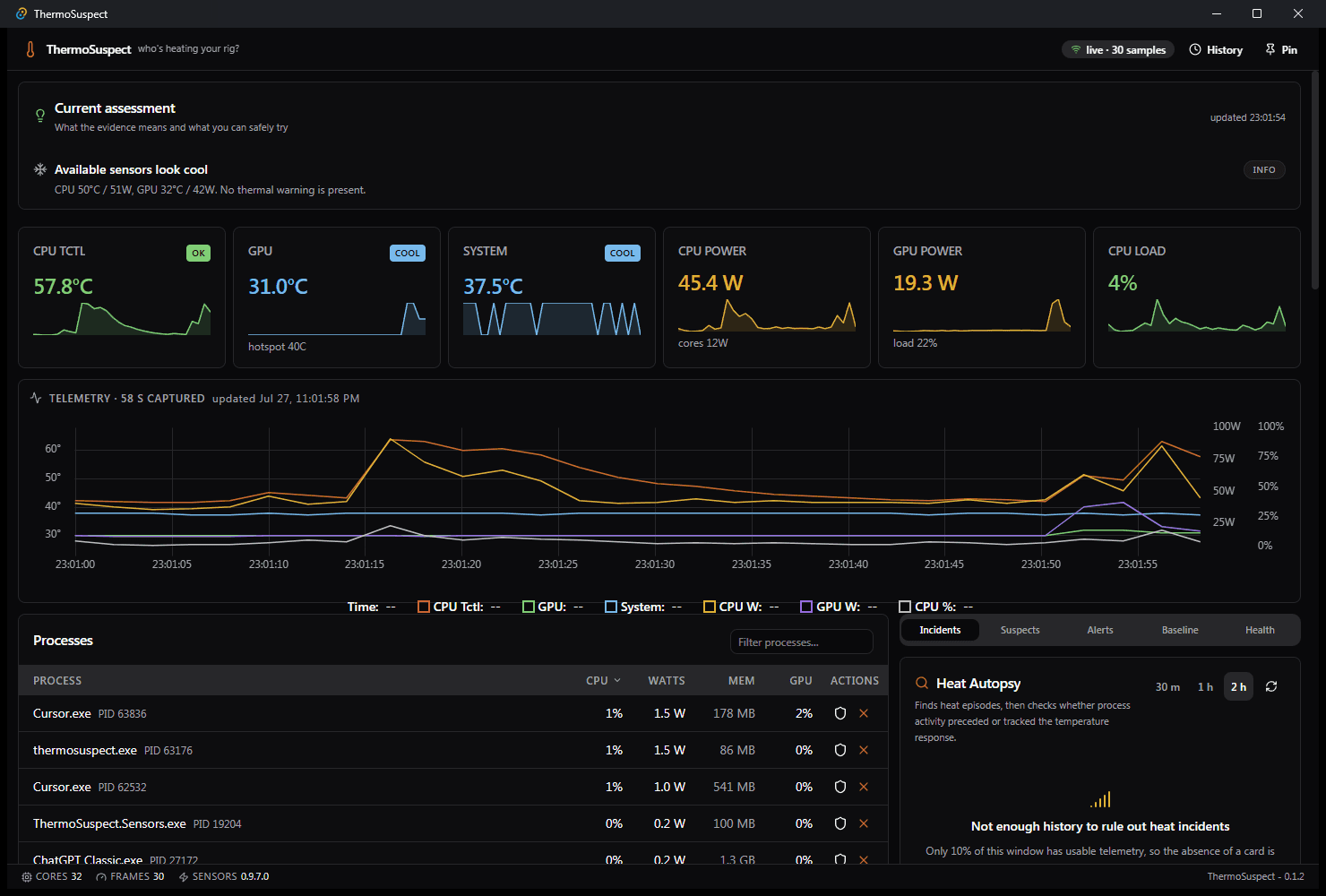Click the Pin button
This screenshot has width=1326, height=896.
1281,50
